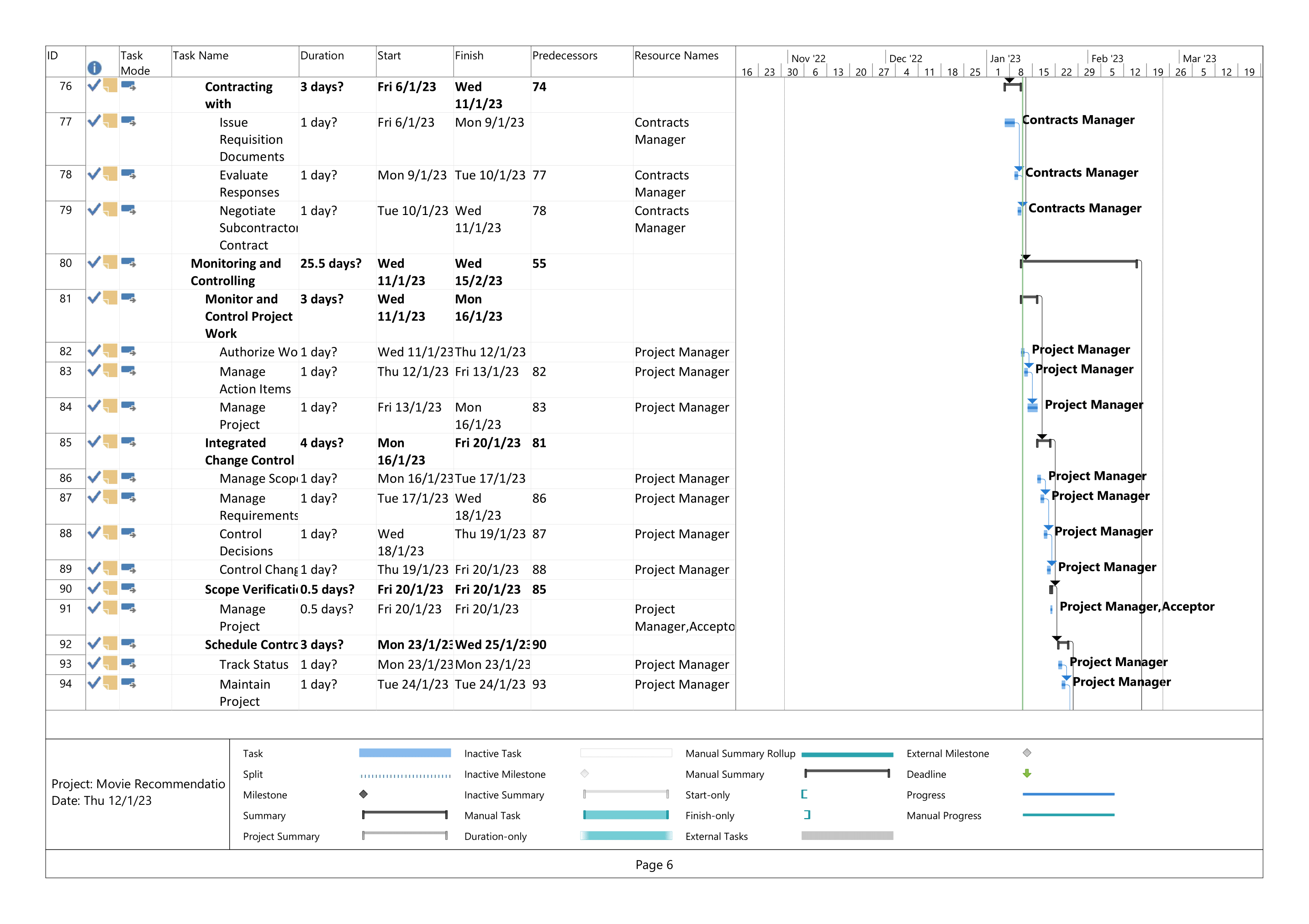Toggle the completed indicator on task 93 Track Status
The width and height of the screenshot is (1309, 924).
click(95, 664)
